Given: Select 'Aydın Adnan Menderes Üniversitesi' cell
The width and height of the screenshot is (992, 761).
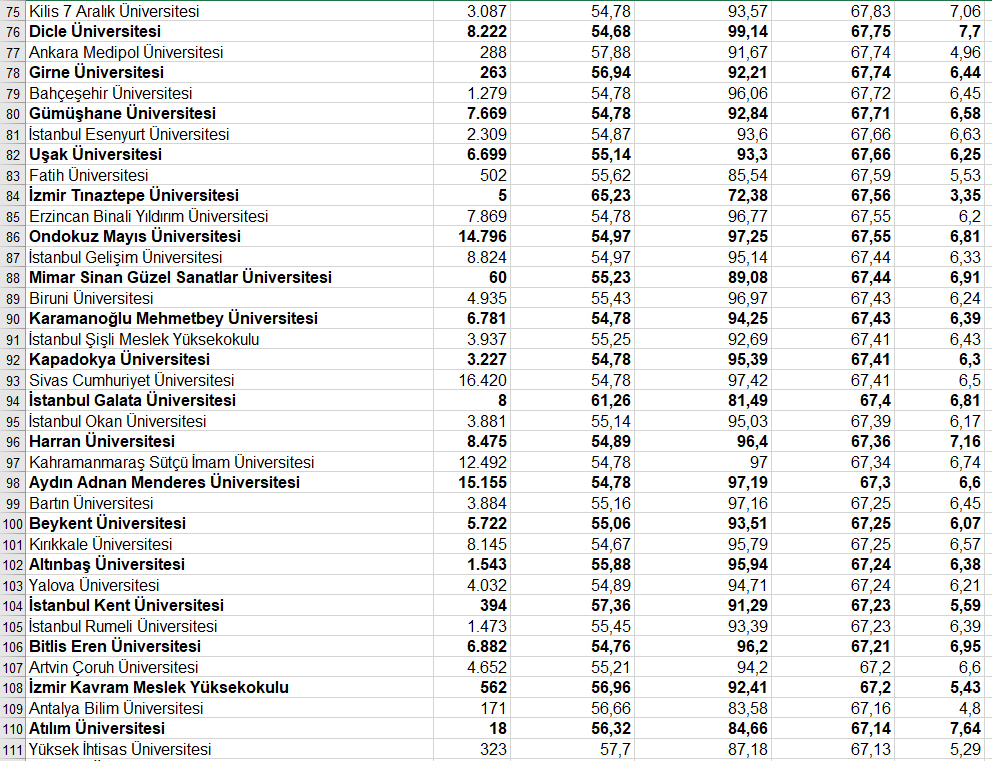Looking at the screenshot, I should point(229,483).
